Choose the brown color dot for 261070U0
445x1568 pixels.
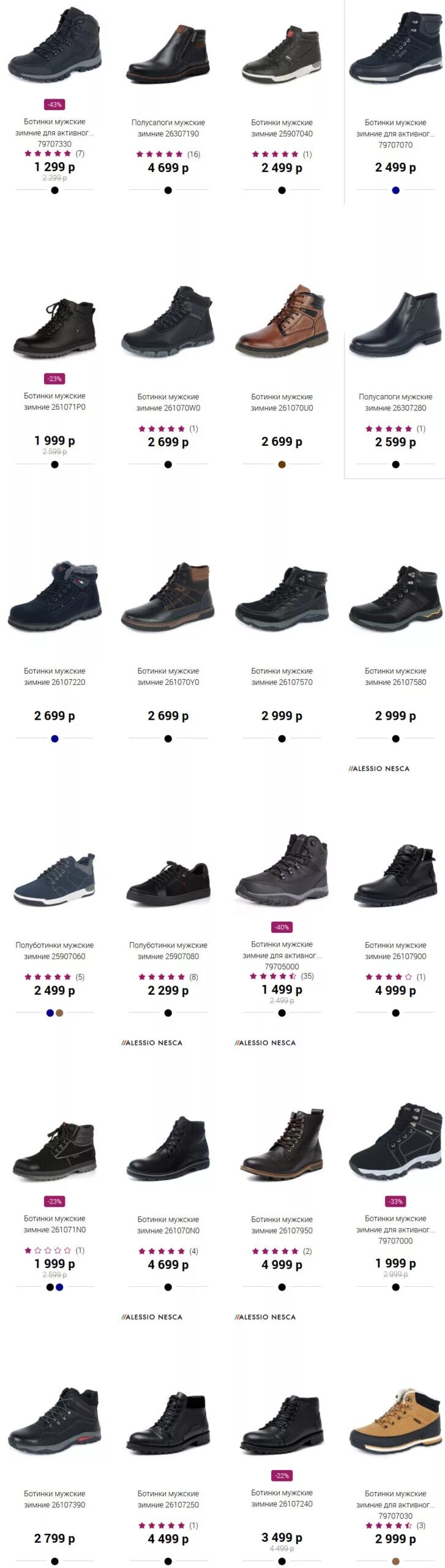pyautogui.click(x=282, y=464)
